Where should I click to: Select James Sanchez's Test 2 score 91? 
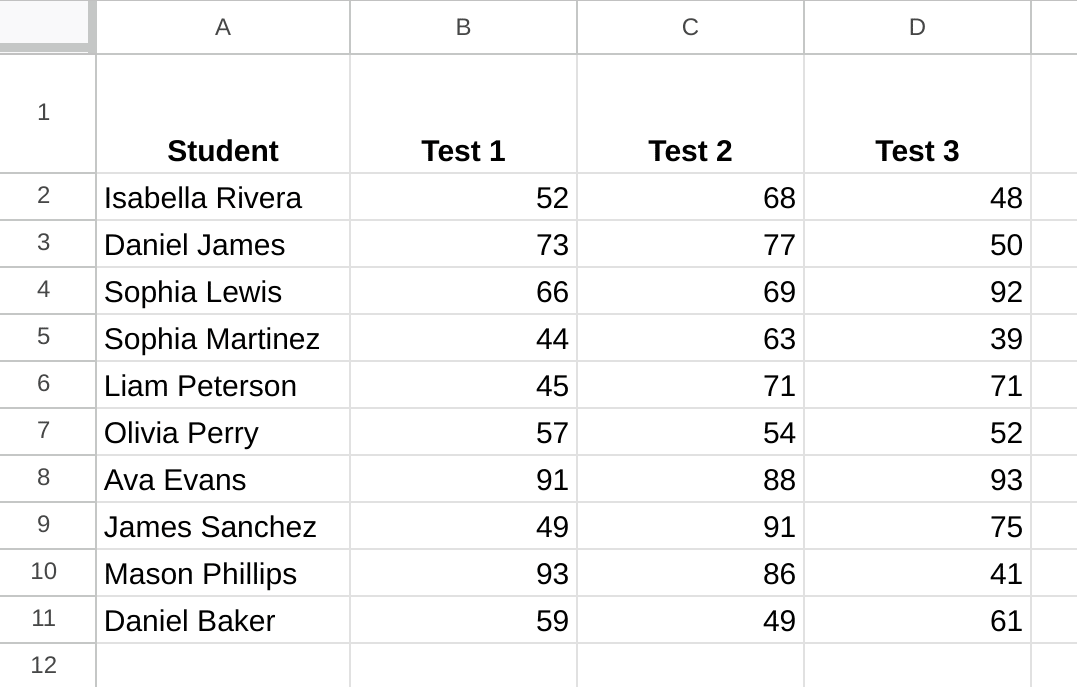[x=690, y=526]
